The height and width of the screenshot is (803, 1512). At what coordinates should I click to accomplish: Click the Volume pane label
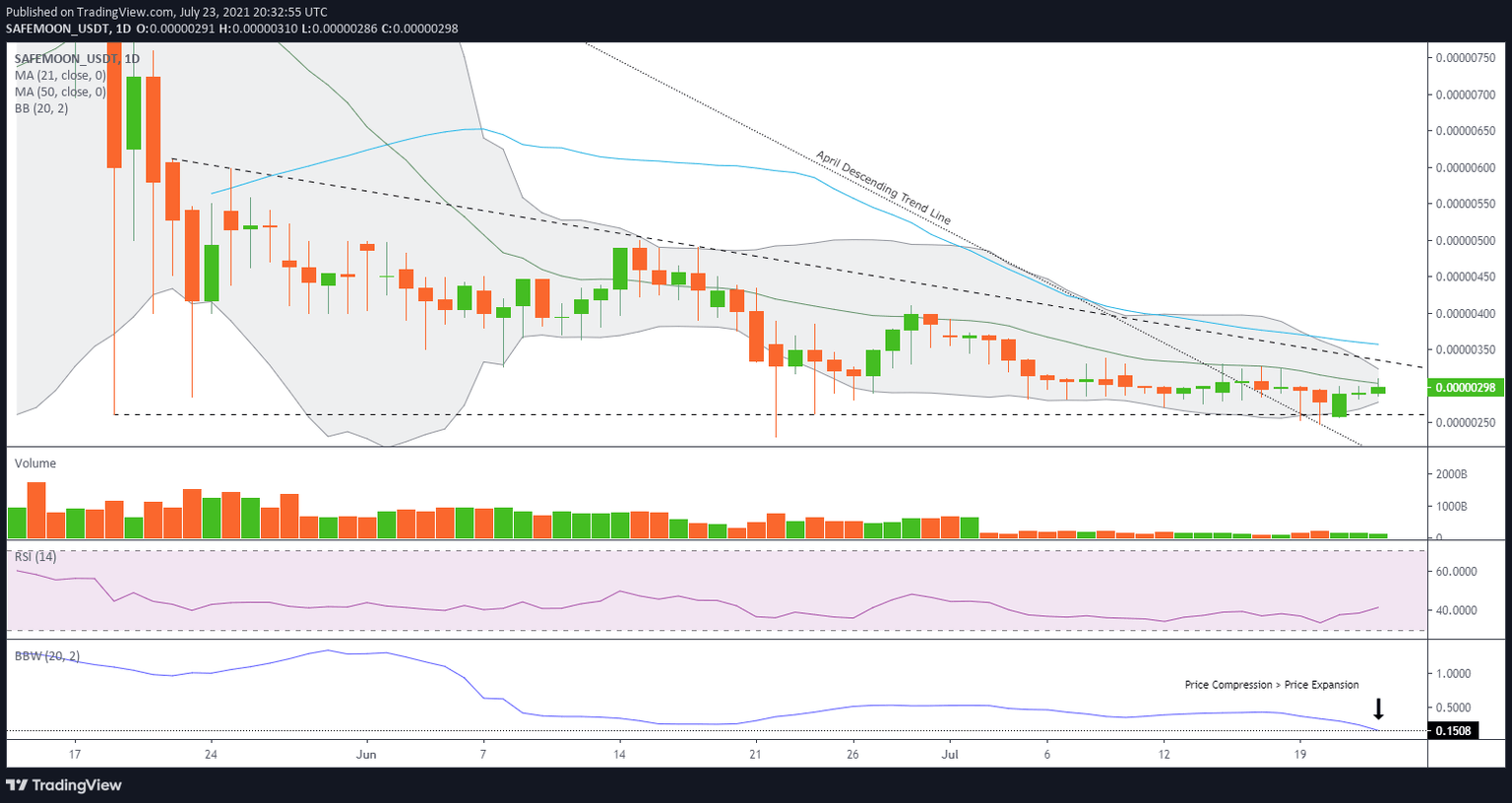pyautogui.click(x=35, y=463)
